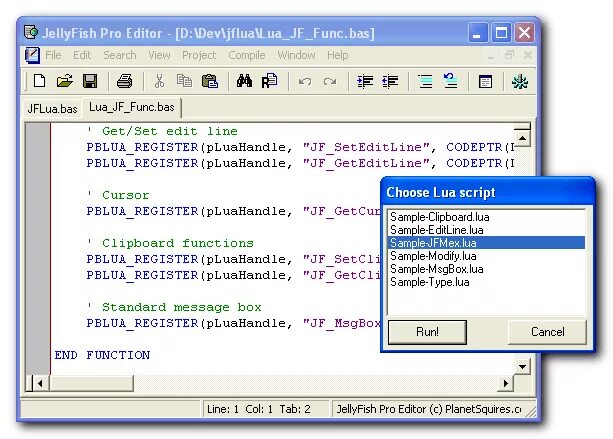Click the "JF_SetEditLine" string in the code
The height and width of the screenshot is (439, 613).
[x=366, y=147]
